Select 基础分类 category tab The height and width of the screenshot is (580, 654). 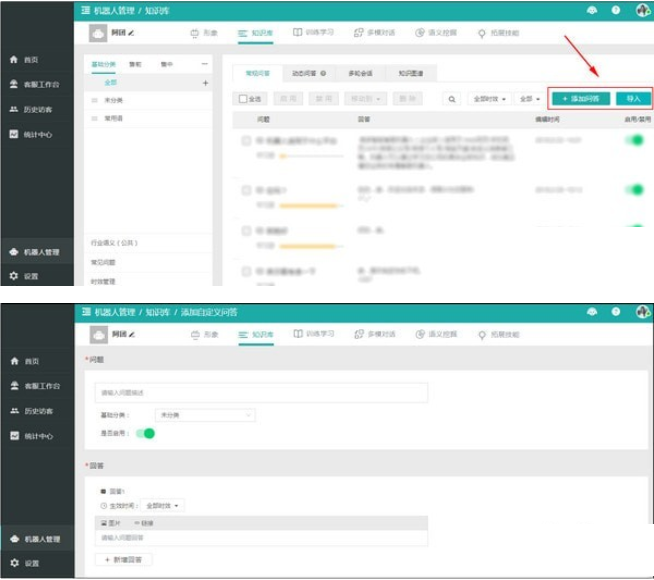103,64
